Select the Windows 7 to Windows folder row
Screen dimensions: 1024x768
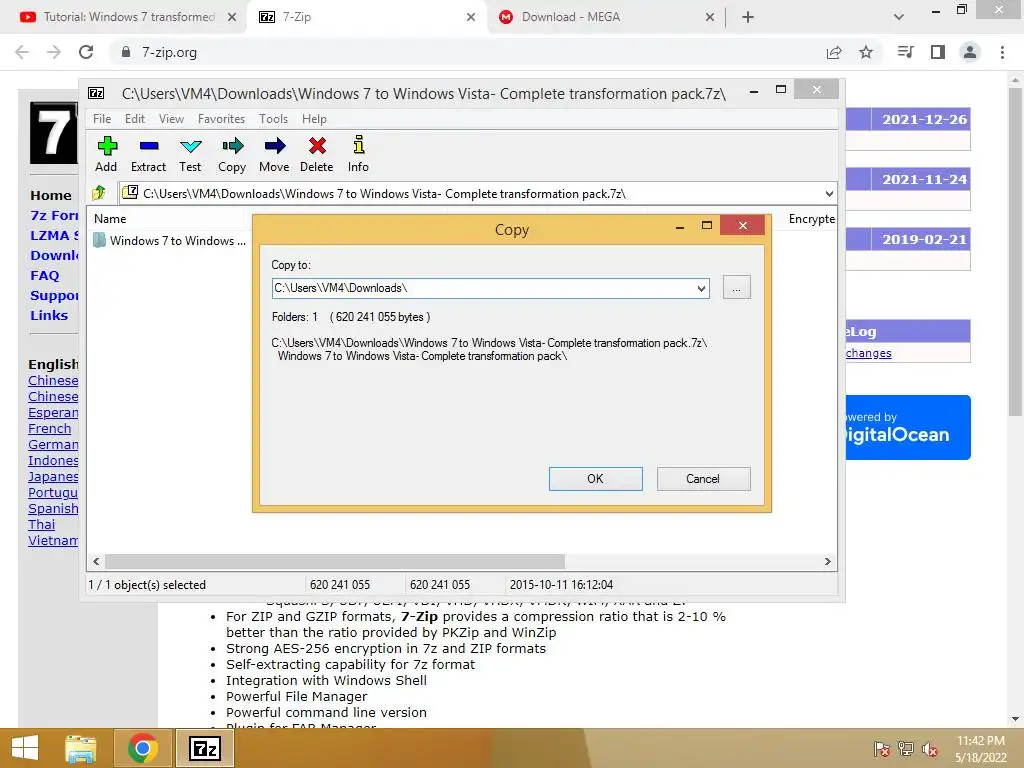pyautogui.click(x=170, y=240)
